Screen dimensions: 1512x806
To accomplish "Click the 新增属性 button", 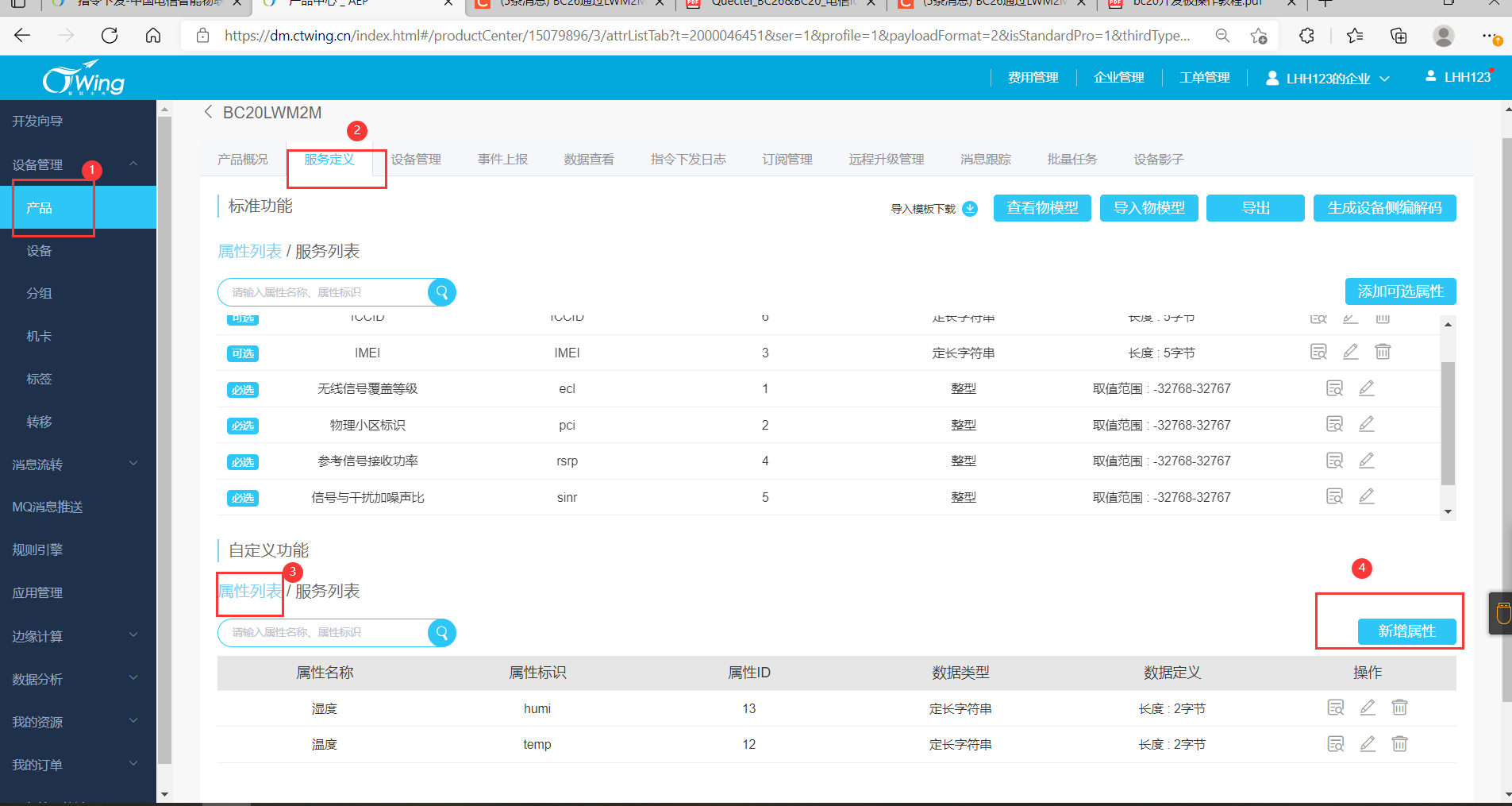I will coord(1407,631).
